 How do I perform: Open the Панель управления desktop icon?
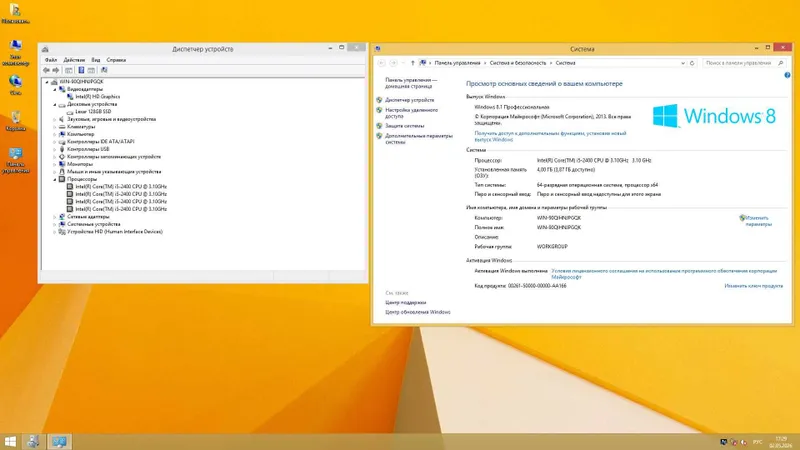[x=15, y=160]
